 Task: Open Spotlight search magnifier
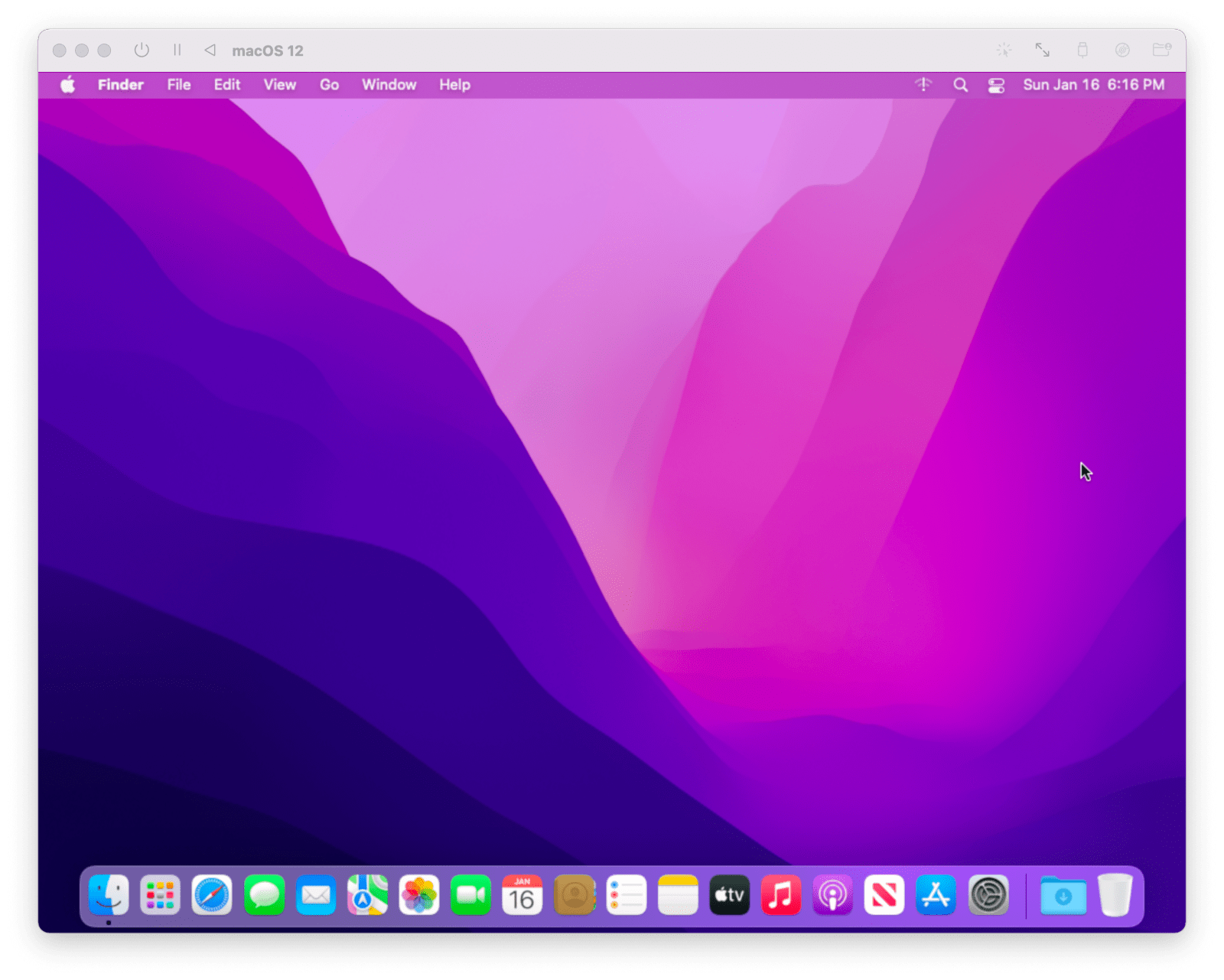pos(961,85)
